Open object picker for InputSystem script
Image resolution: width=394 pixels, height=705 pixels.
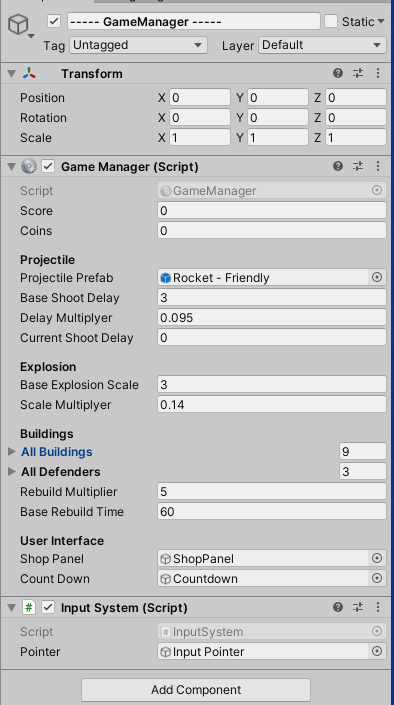click(x=377, y=632)
